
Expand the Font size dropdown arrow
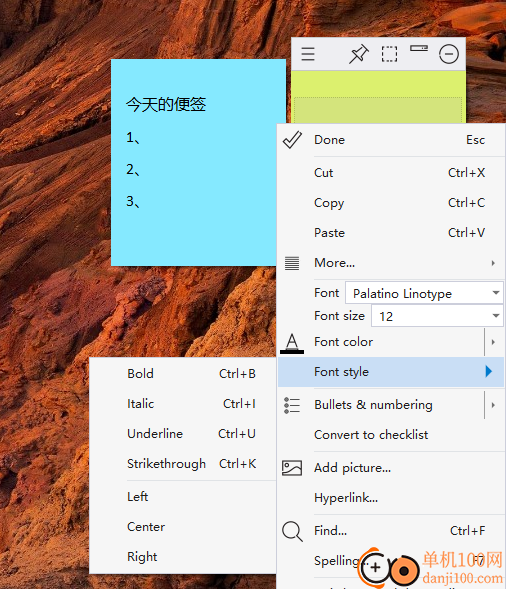[x=495, y=316]
